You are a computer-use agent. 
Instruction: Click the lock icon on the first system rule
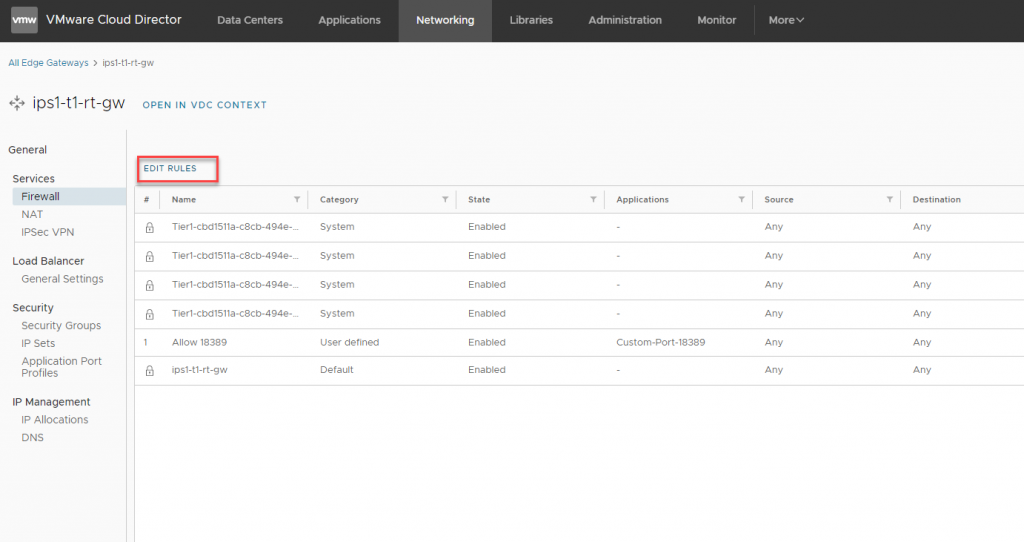[x=149, y=227]
